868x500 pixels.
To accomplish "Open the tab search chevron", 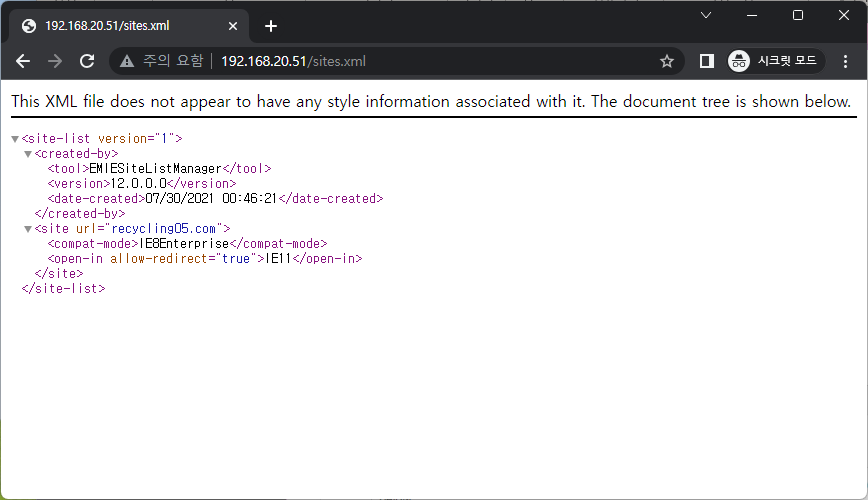I will [x=706, y=15].
